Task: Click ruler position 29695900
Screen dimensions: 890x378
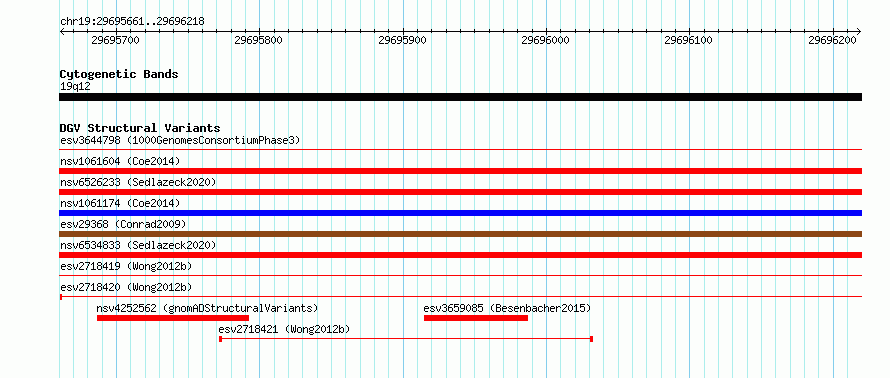Action: point(402,40)
